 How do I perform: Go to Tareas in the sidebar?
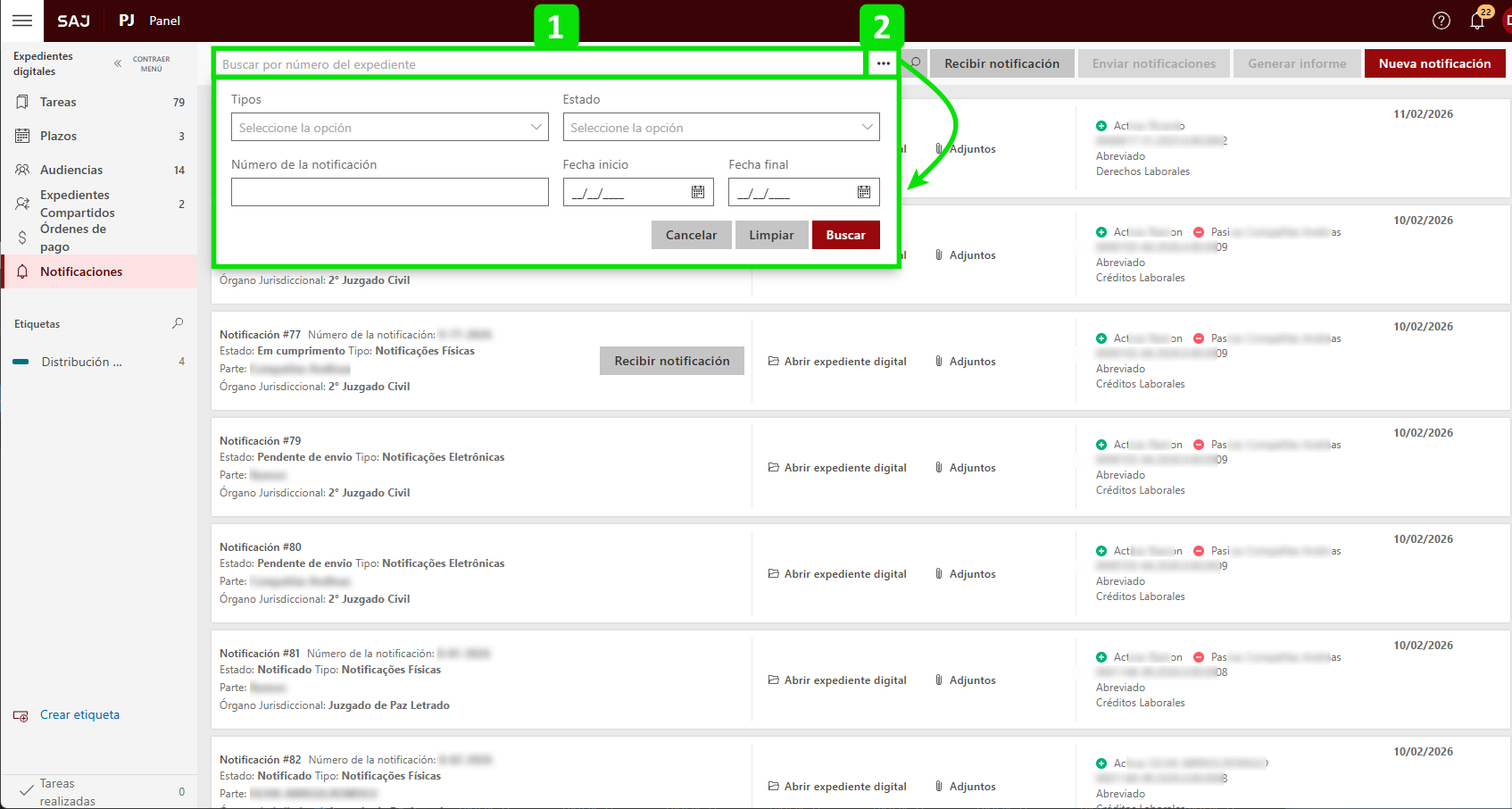tap(58, 102)
